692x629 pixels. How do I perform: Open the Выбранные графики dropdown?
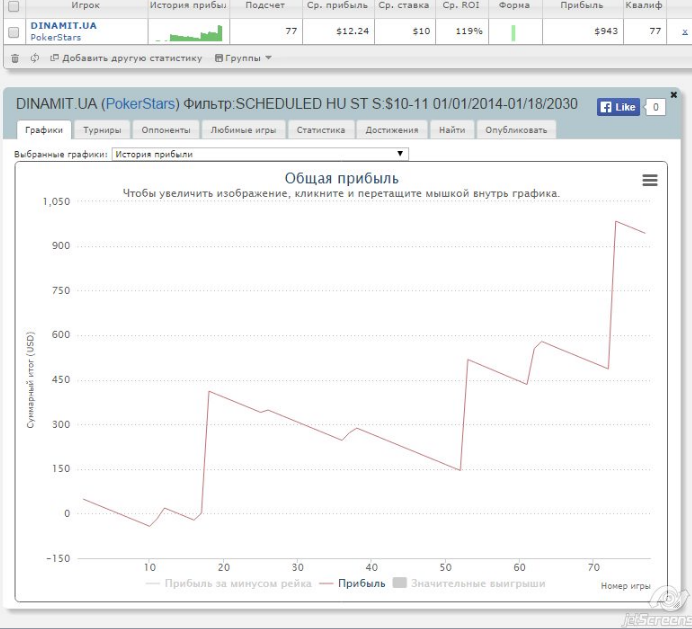260,154
